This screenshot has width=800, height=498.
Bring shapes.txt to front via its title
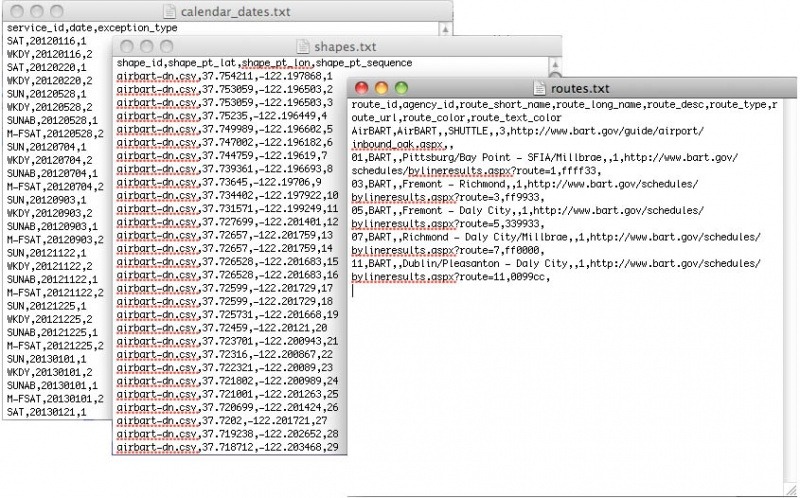tap(345, 47)
